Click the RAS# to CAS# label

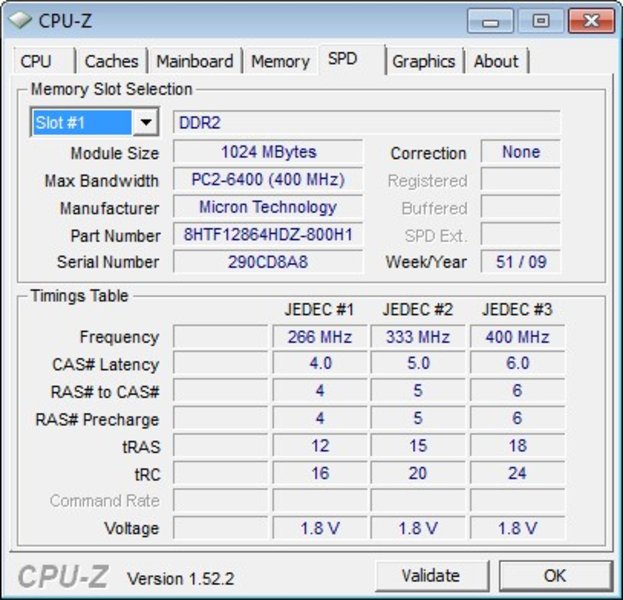(x=105, y=392)
